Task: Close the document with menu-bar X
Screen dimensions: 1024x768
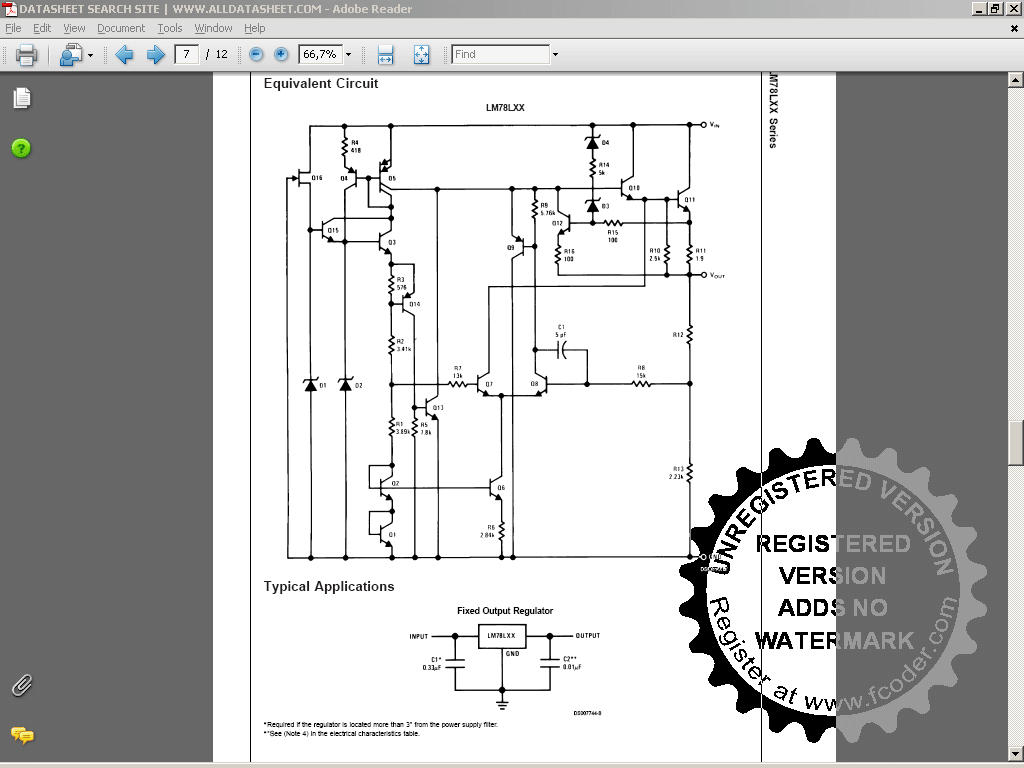Action: point(1014,29)
